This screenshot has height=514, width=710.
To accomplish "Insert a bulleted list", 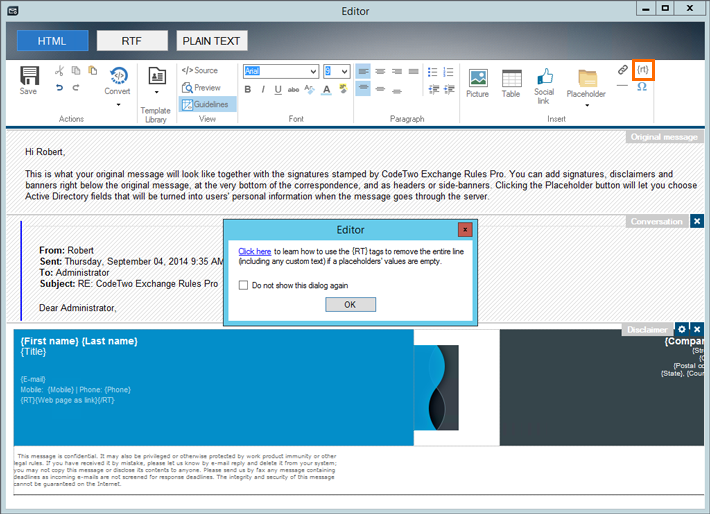I will [x=432, y=72].
